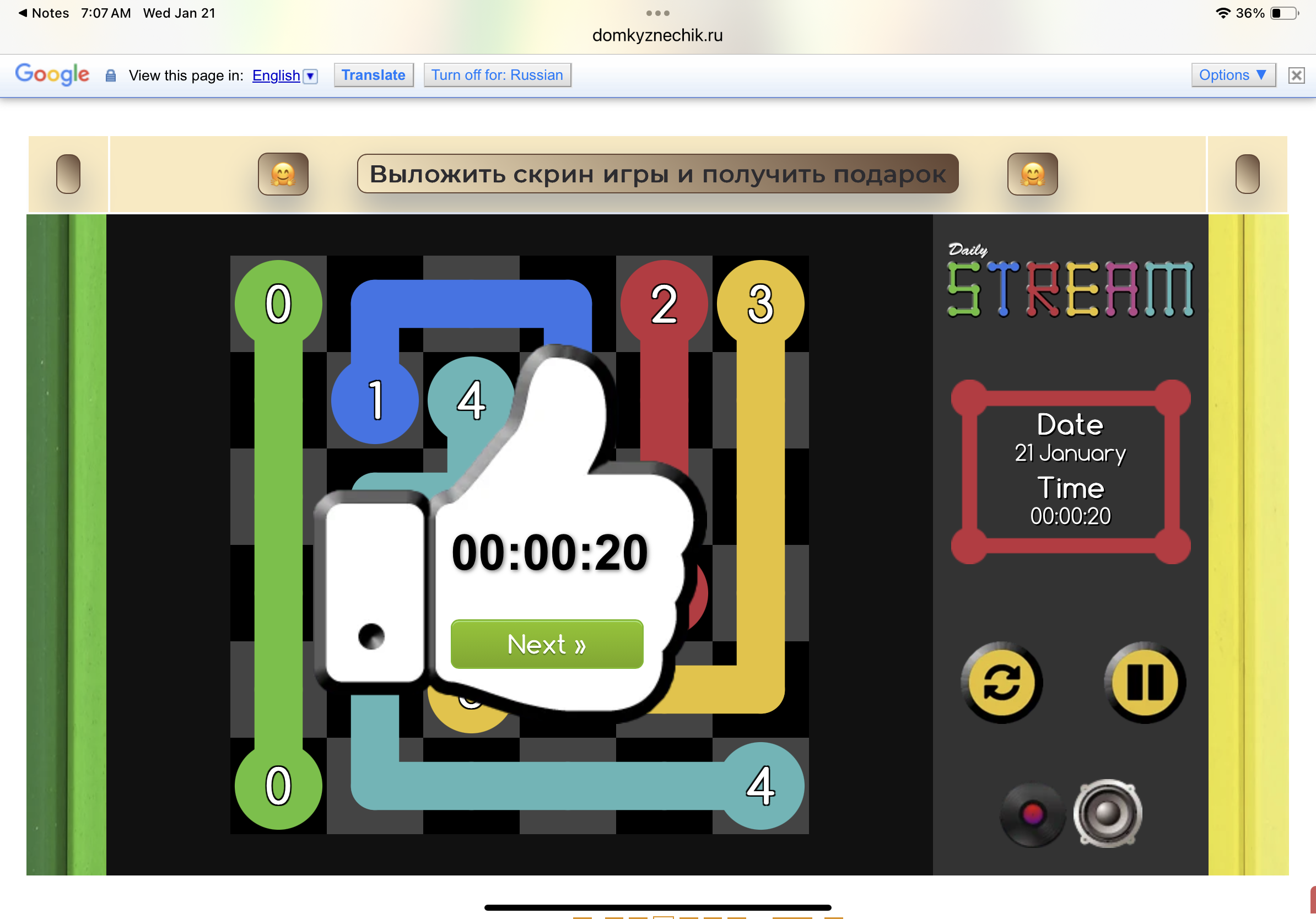Toggle the music record disc icon
Viewport: 1316px width, 919px height.
click(x=1032, y=814)
